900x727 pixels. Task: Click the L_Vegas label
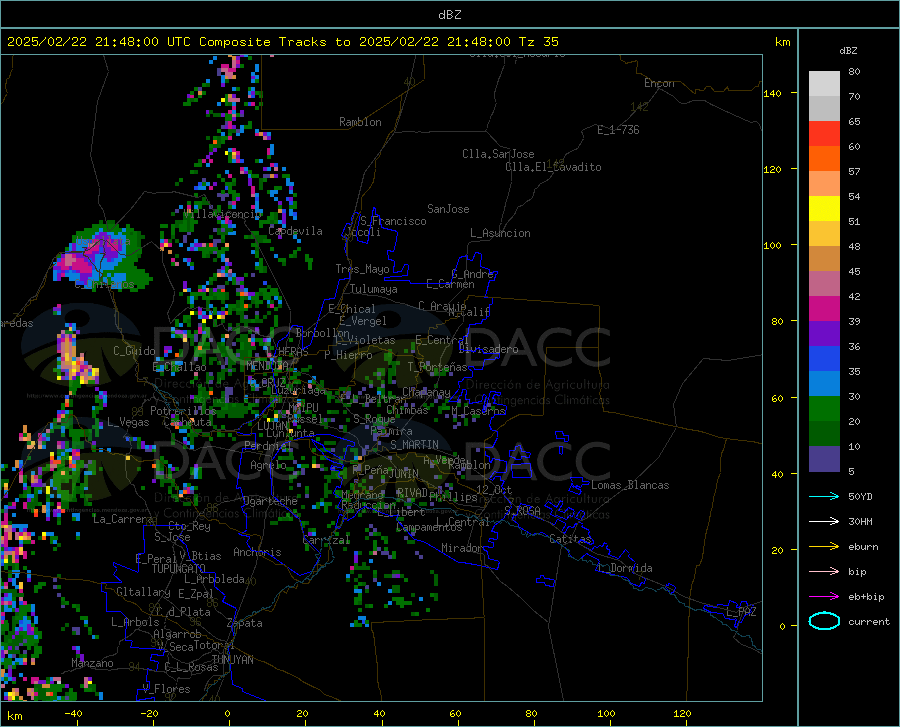129,422
